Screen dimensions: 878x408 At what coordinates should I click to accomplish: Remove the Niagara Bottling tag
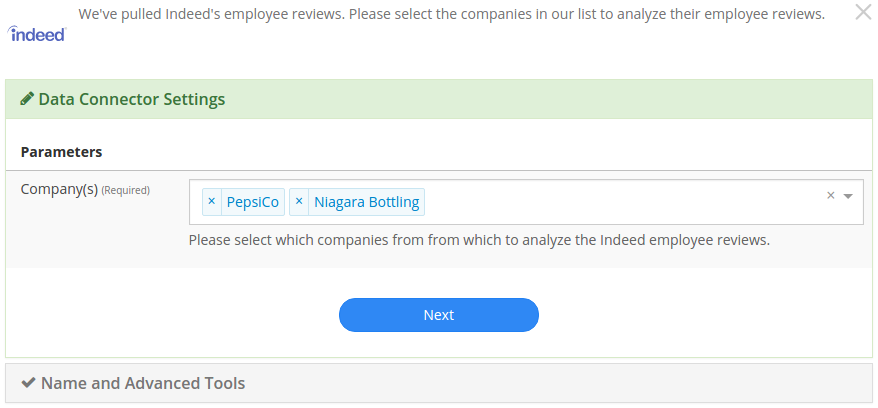(299, 202)
